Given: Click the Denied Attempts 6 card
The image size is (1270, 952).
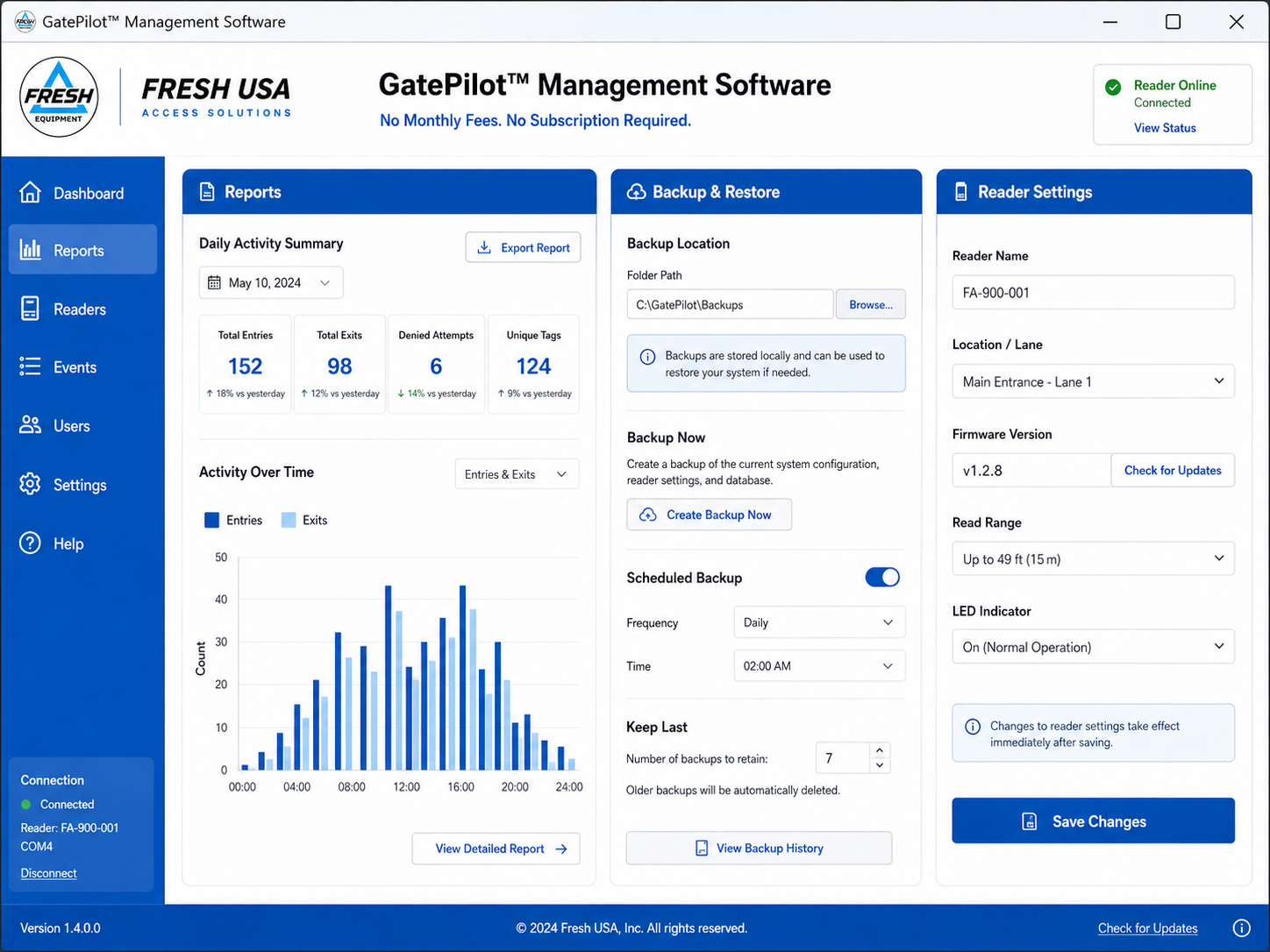Looking at the screenshot, I should pyautogui.click(x=436, y=364).
